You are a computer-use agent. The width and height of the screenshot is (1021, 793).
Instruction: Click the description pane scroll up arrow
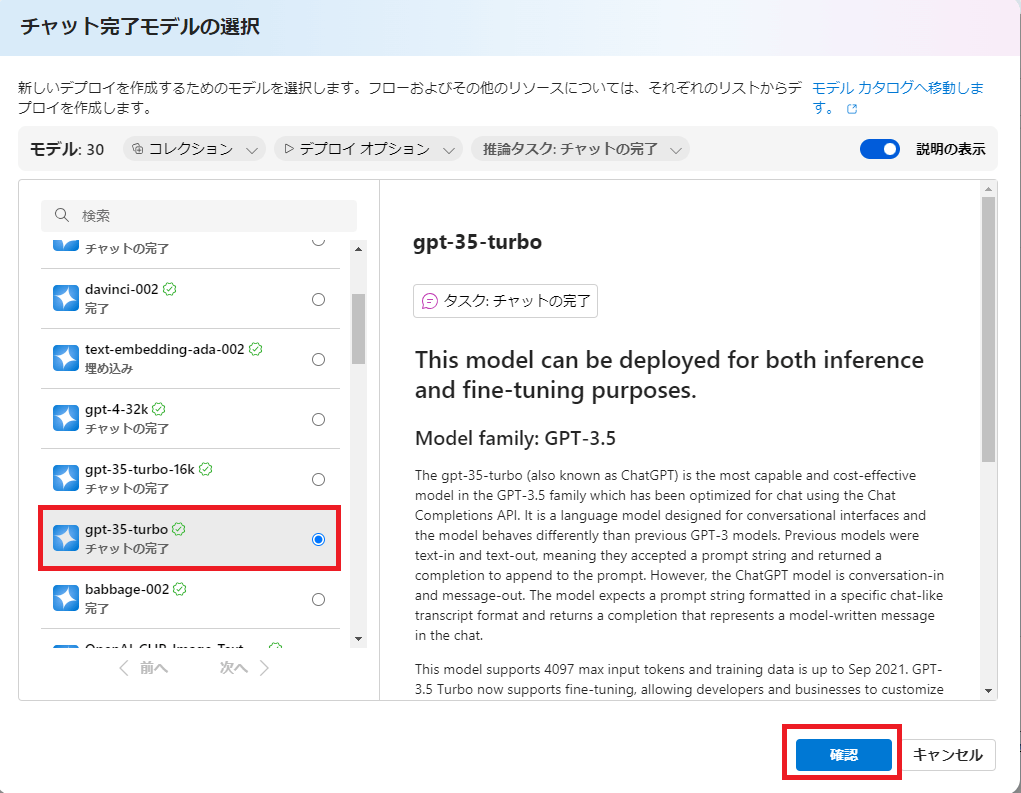point(988,189)
